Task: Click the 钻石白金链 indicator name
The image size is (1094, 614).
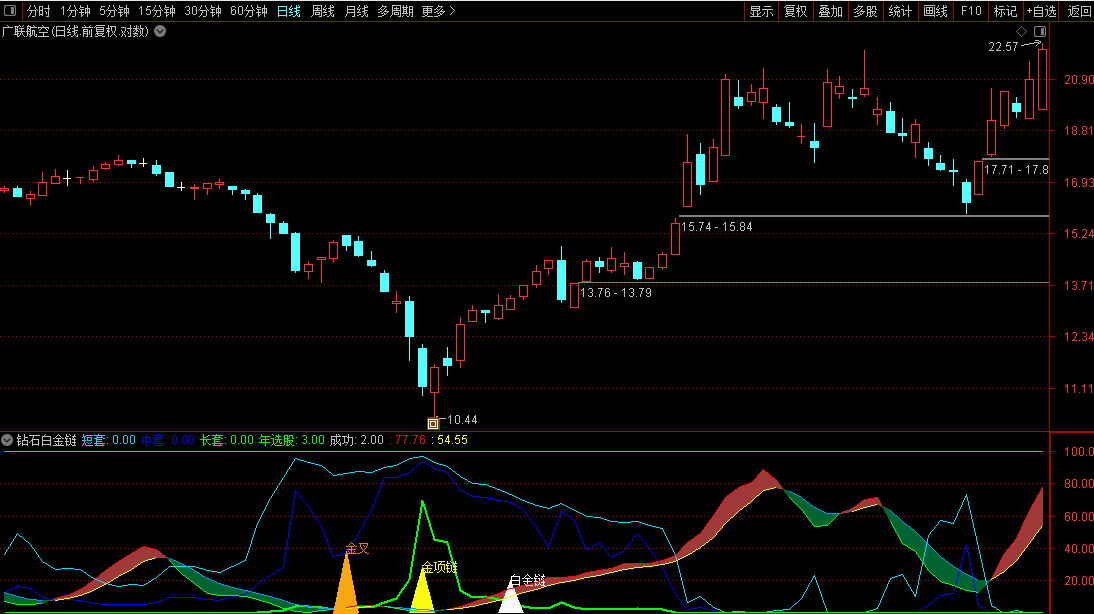Action: pyautogui.click(x=46, y=440)
